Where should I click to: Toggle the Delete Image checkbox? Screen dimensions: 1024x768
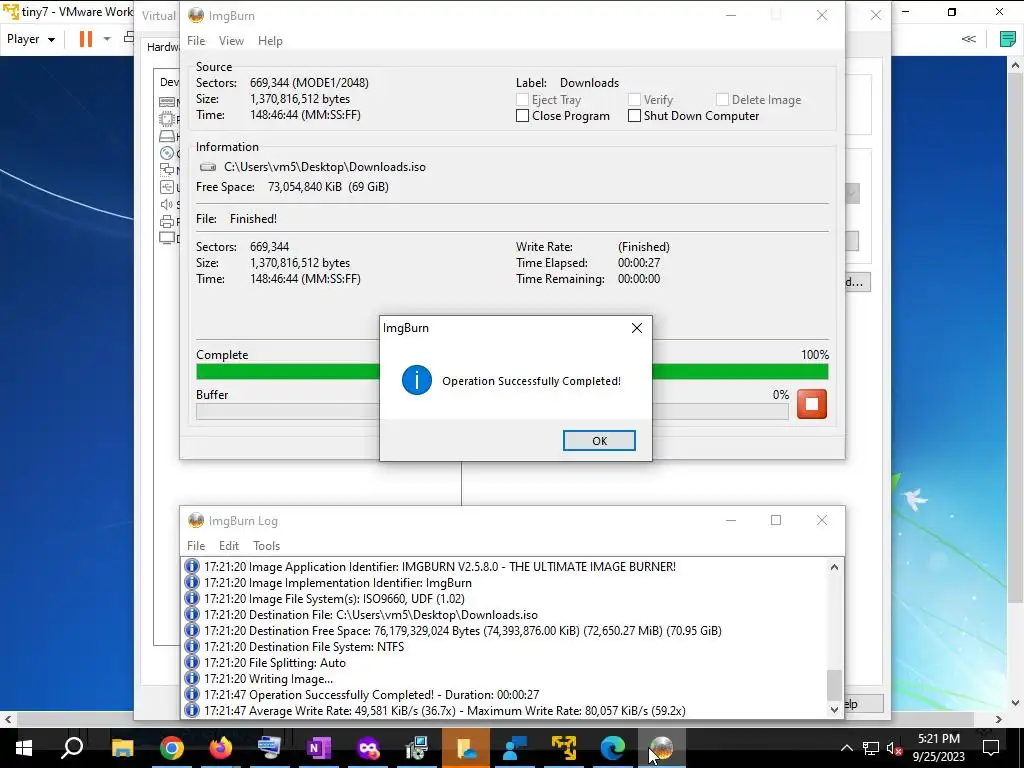click(x=722, y=100)
